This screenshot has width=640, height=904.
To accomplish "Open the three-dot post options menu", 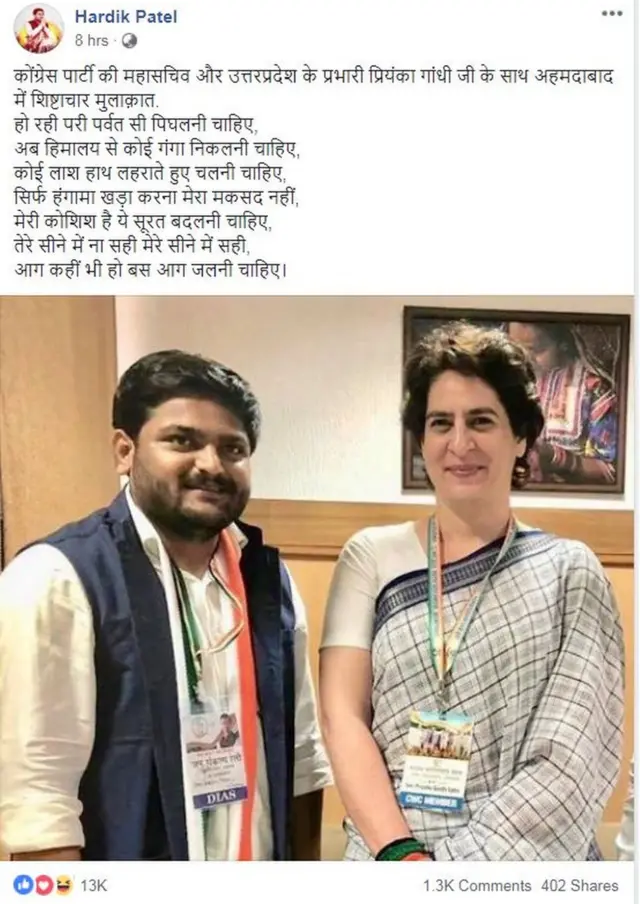I will pos(612,14).
